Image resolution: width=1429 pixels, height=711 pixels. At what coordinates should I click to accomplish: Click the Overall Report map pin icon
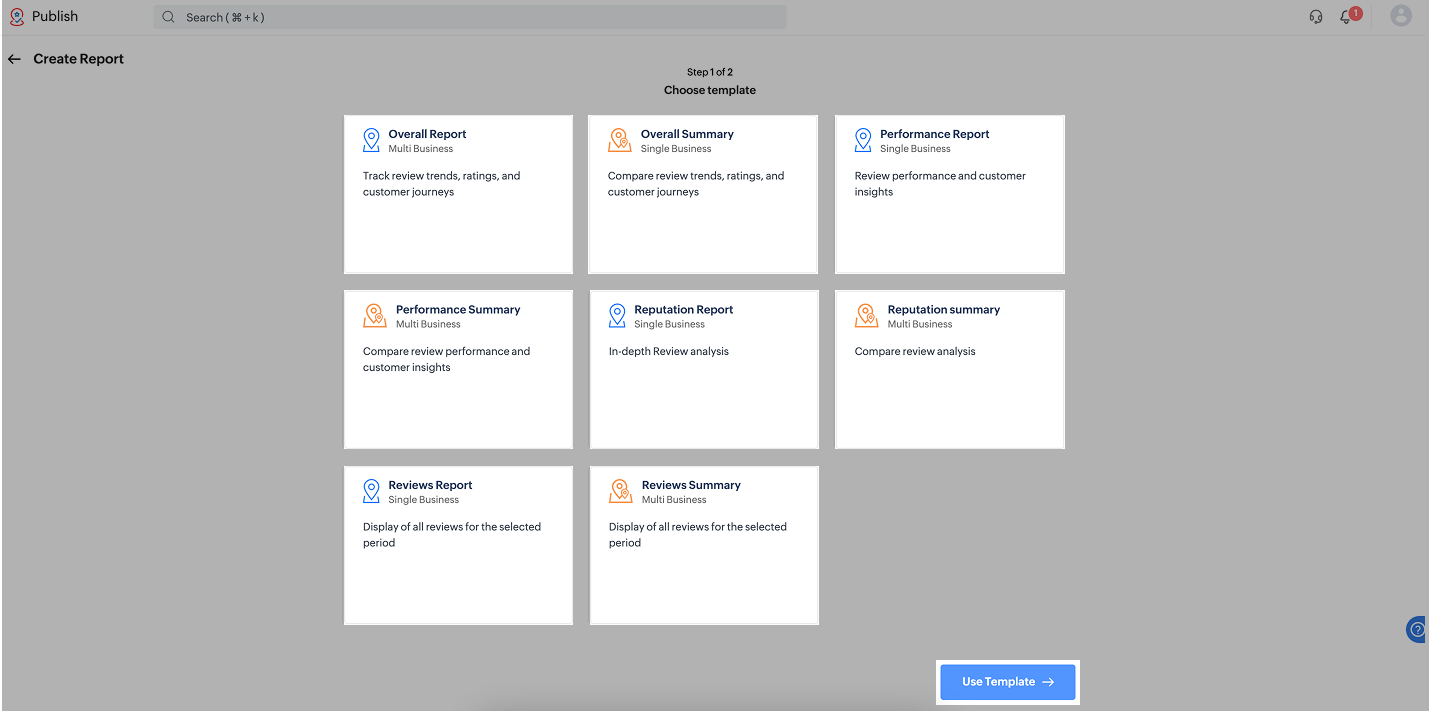click(x=371, y=140)
